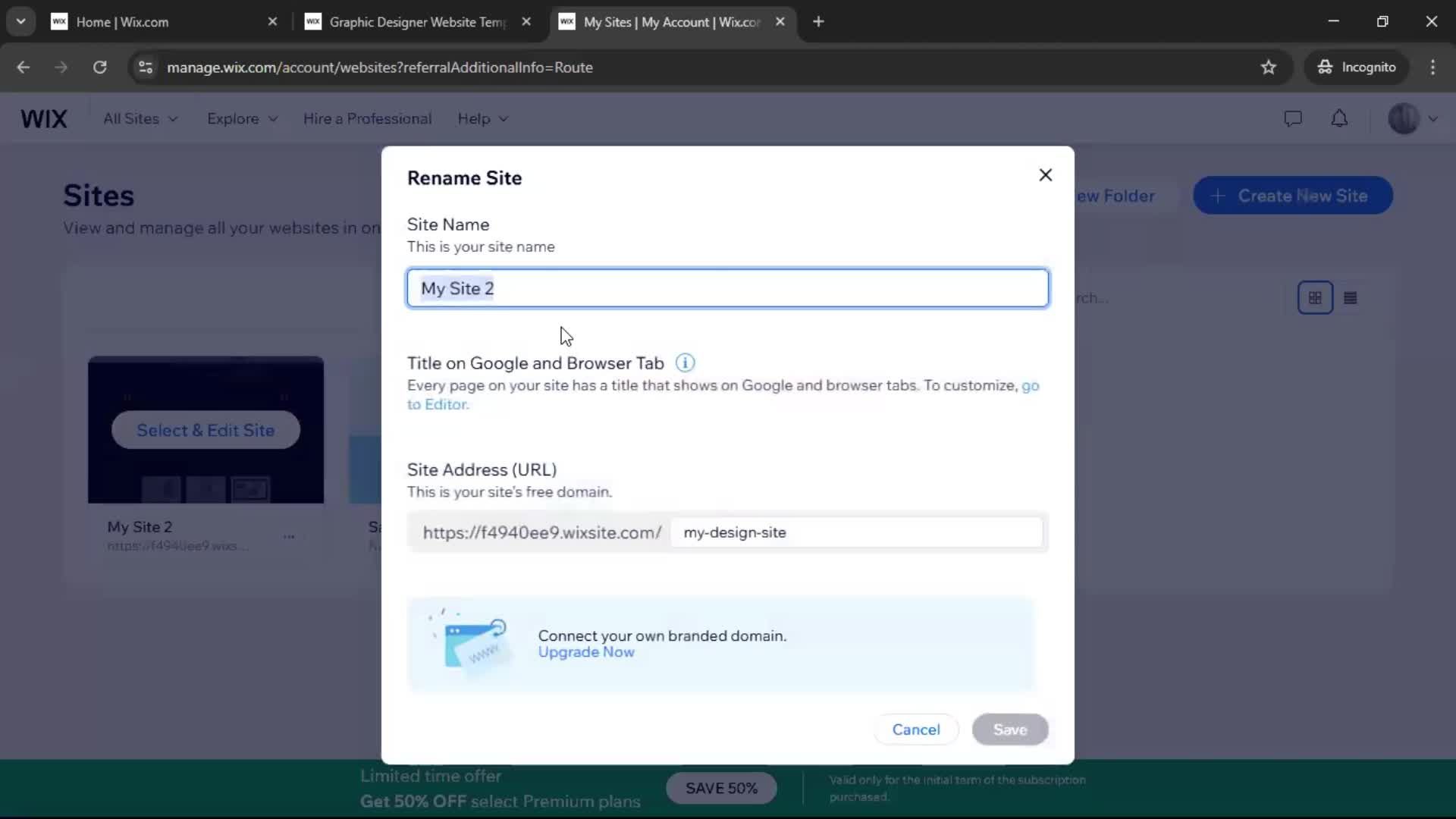The width and height of the screenshot is (1456, 819).
Task: Expand the account dropdown chevron
Action: pos(1432,119)
